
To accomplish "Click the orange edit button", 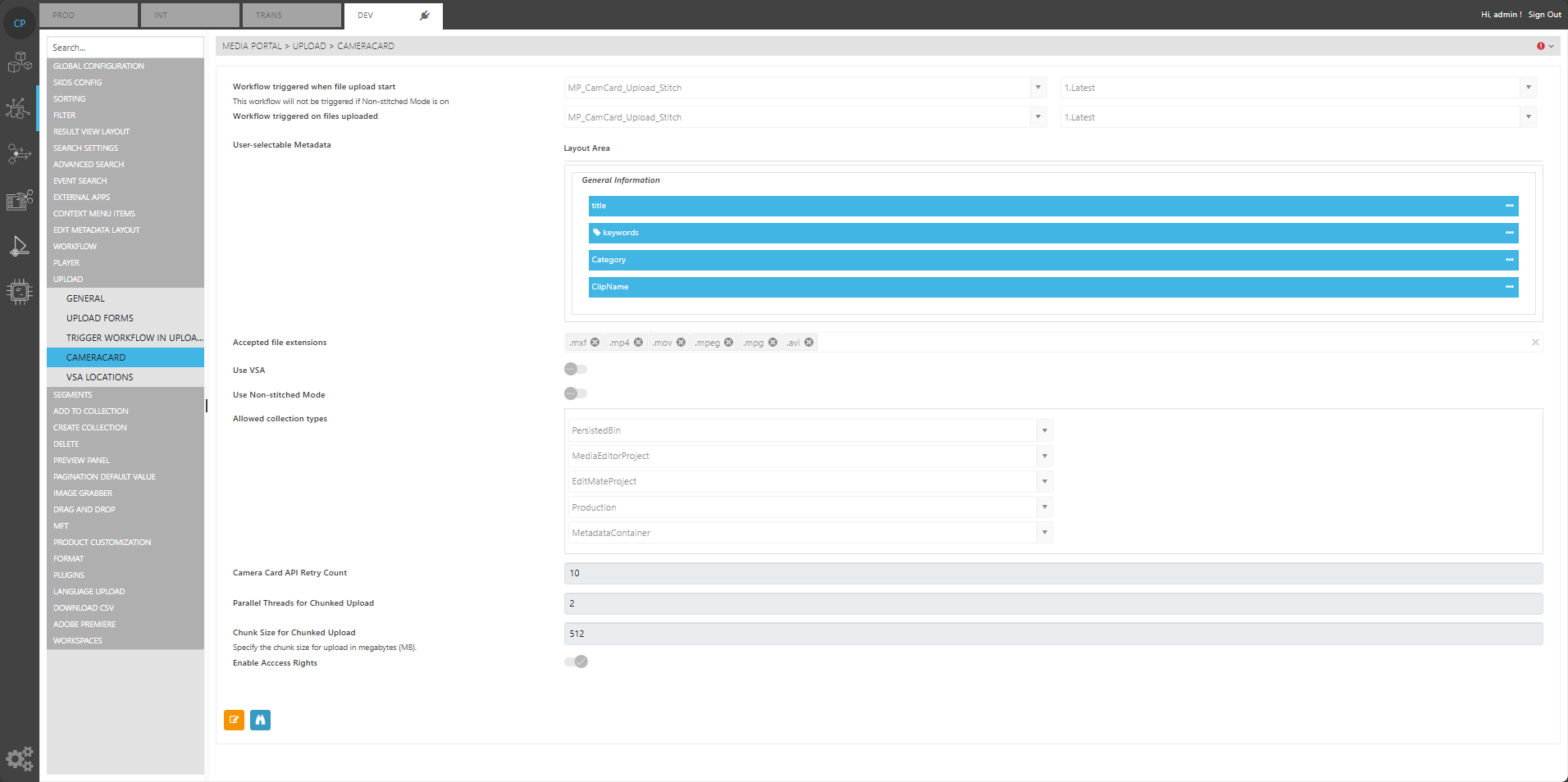I will coord(234,720).
